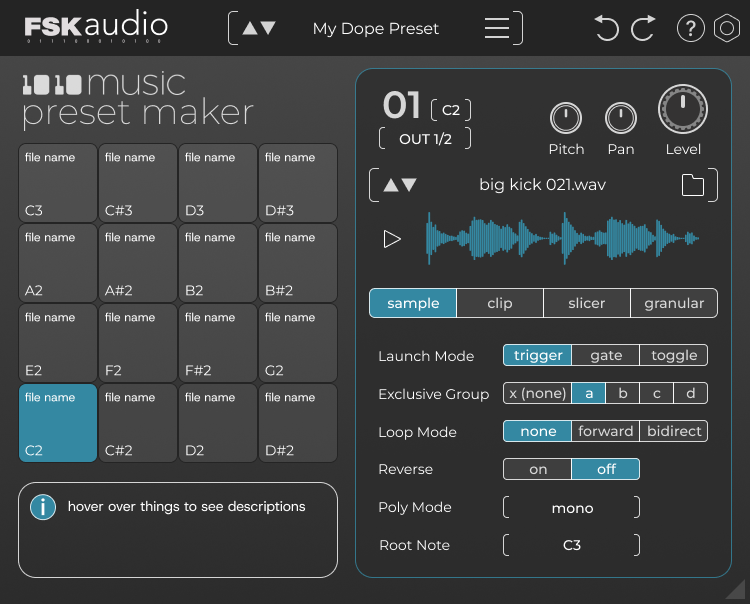Open the Poly Mode mono selector
Viewport: 750px width, 604px height.
572,508
